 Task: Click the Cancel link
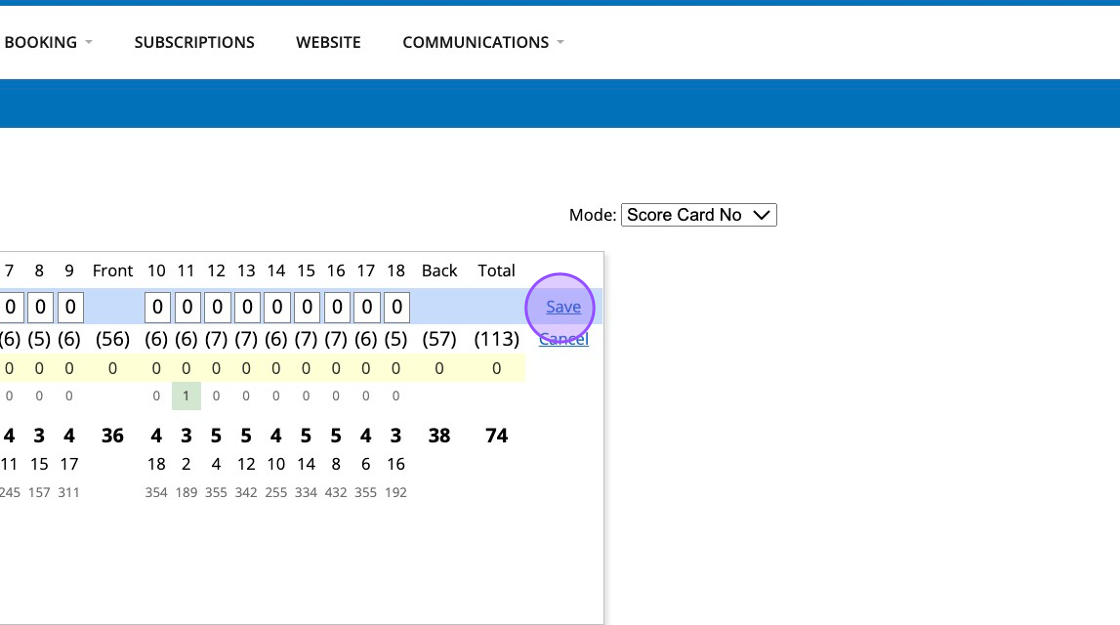[563, 339]
